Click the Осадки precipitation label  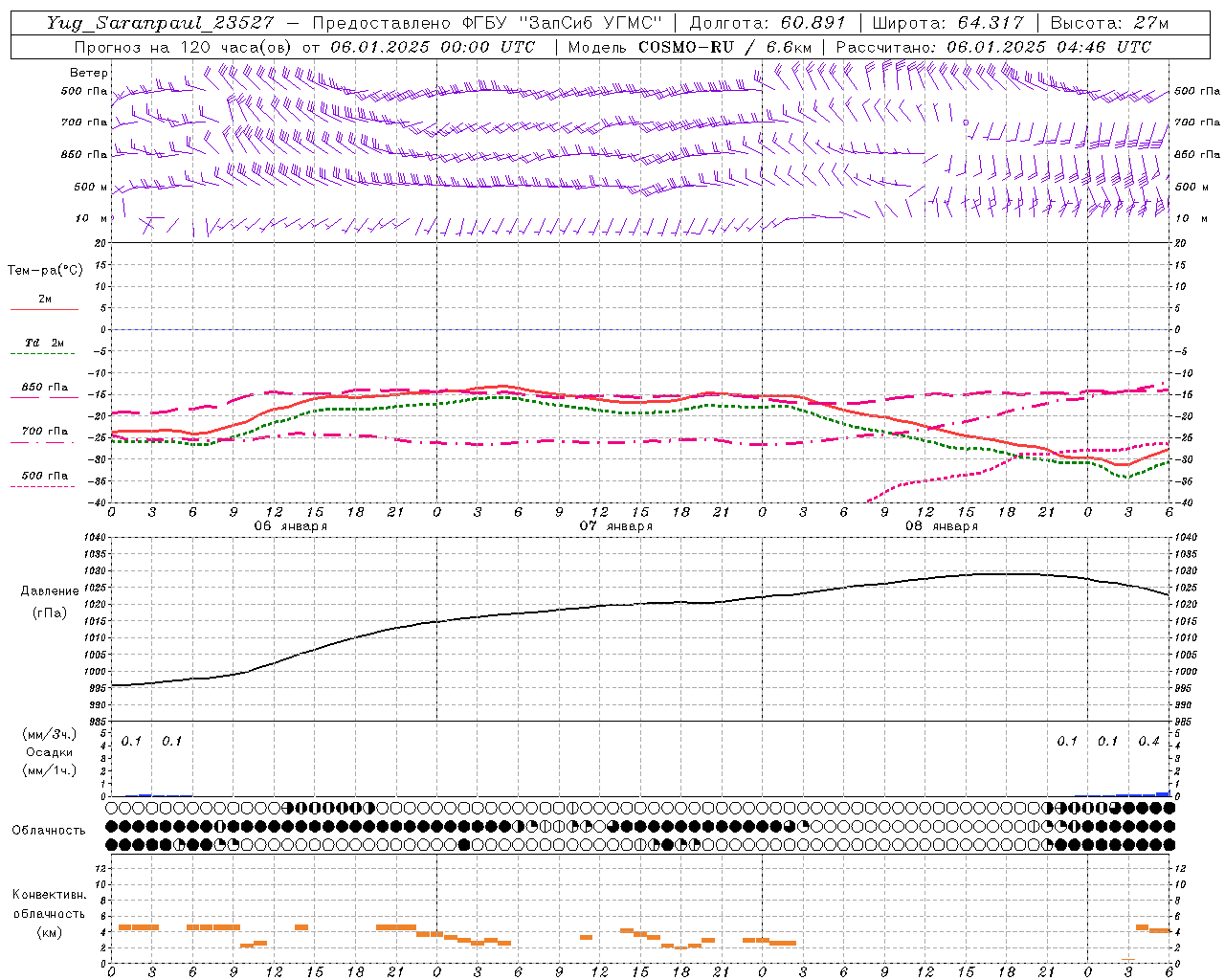pos(49,752)
